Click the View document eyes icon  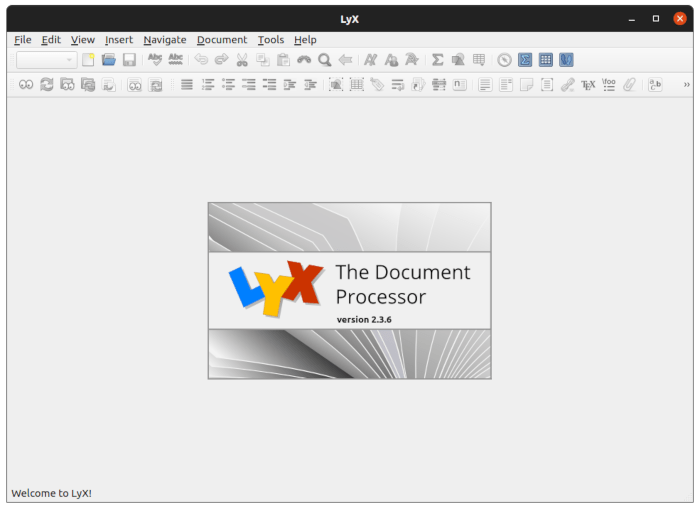click(25, 85)
